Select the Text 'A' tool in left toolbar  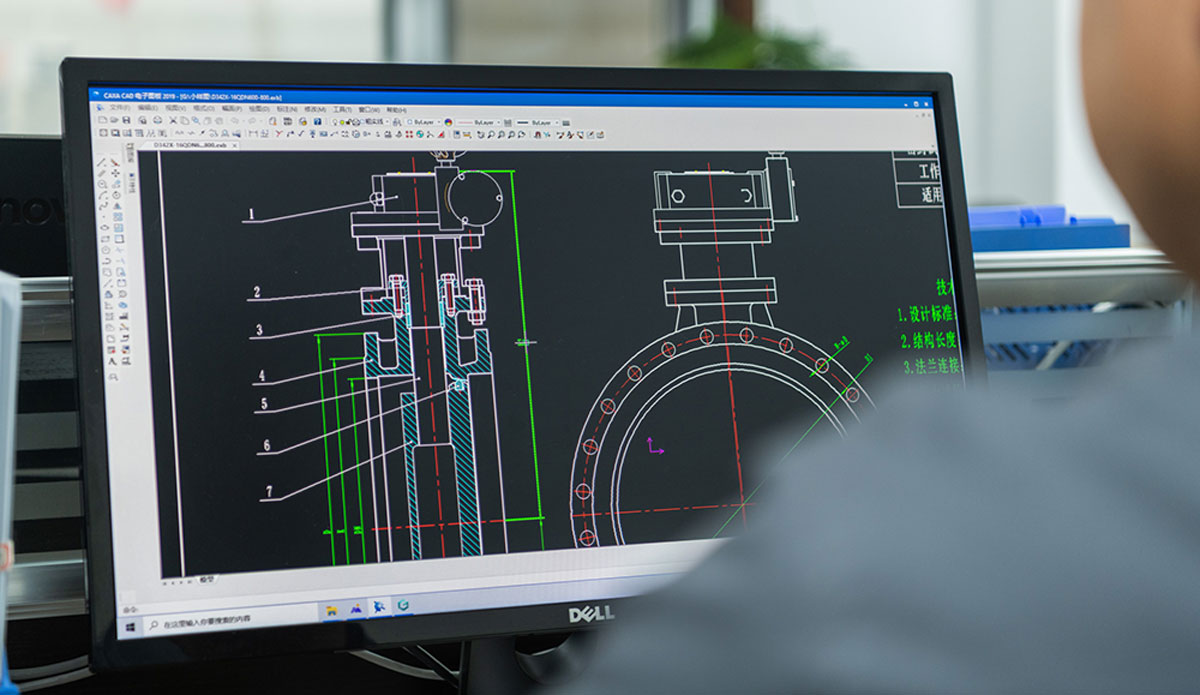pos(112,361)
